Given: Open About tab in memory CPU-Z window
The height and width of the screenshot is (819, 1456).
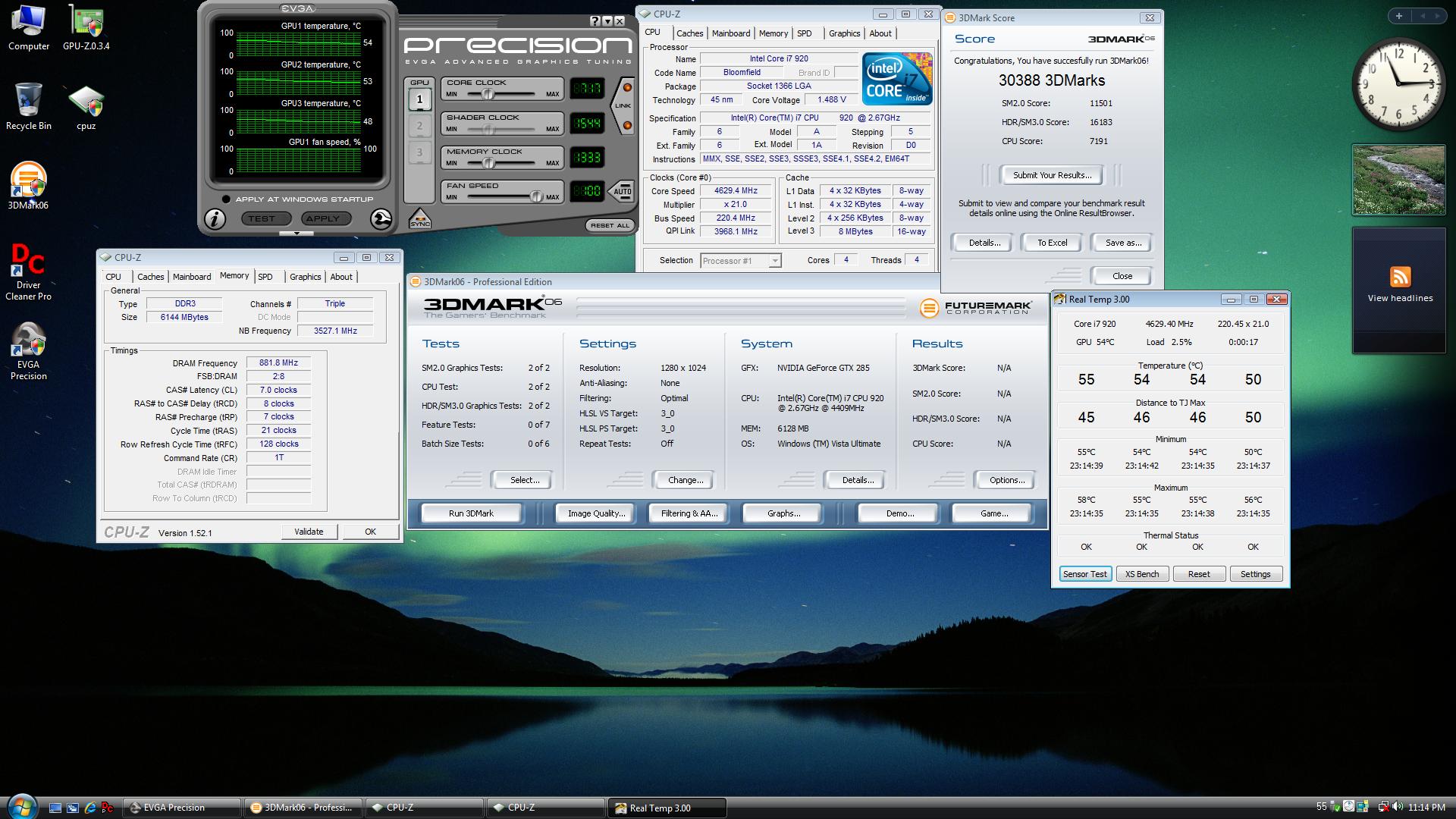Looking at the screenshot, I should pyautogui.click(x=341, y=277).
